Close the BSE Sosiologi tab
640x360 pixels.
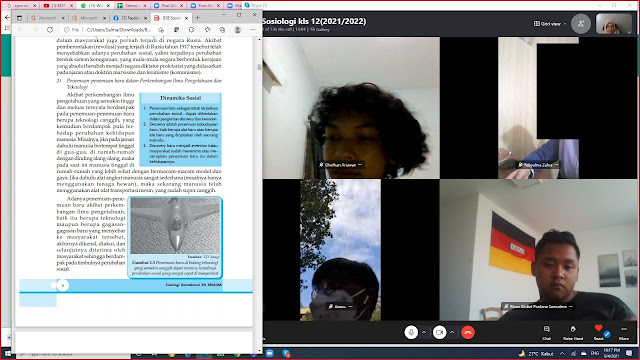point(186,18)
